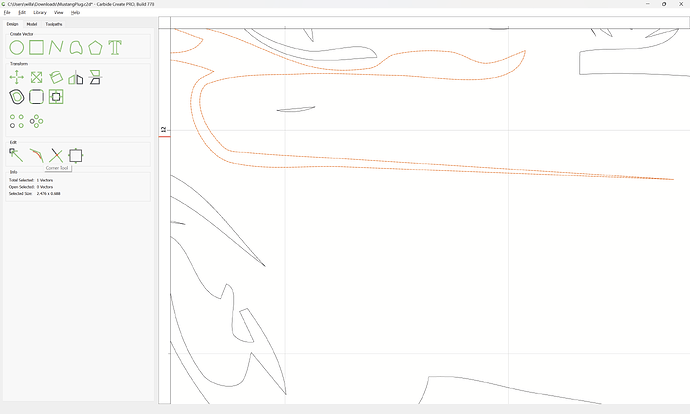Image resolution: width=690 pixels, height=414 pixels.
Task: Select the Node Edit tool
Action: [16, 155]
